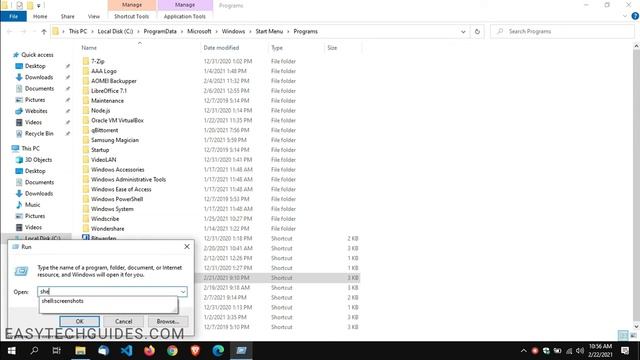Select the Windows Administrative Tools folder

point(128,179)
